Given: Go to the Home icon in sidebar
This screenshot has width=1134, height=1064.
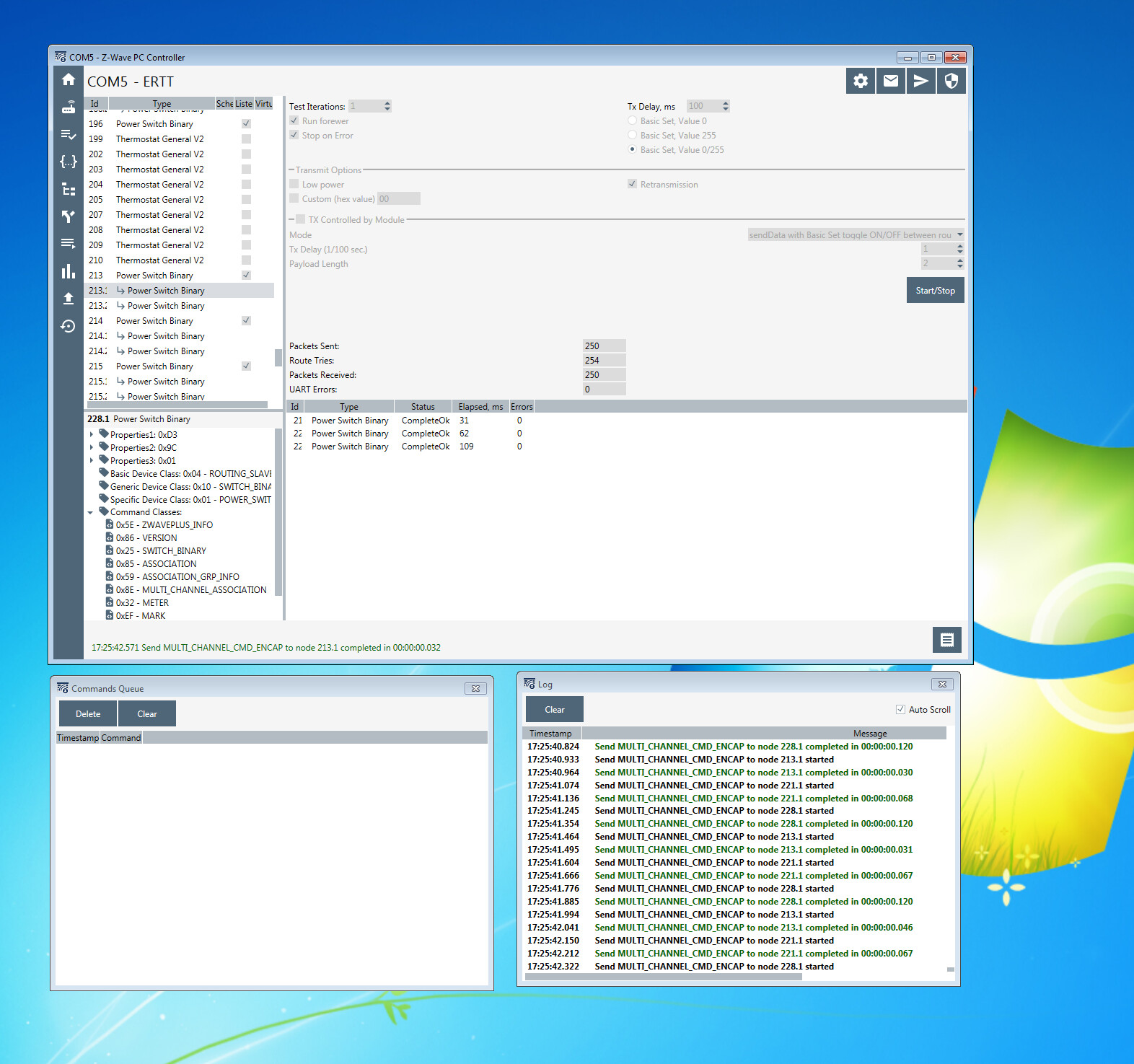Looking at the screenshot, I should click(69, 80).
